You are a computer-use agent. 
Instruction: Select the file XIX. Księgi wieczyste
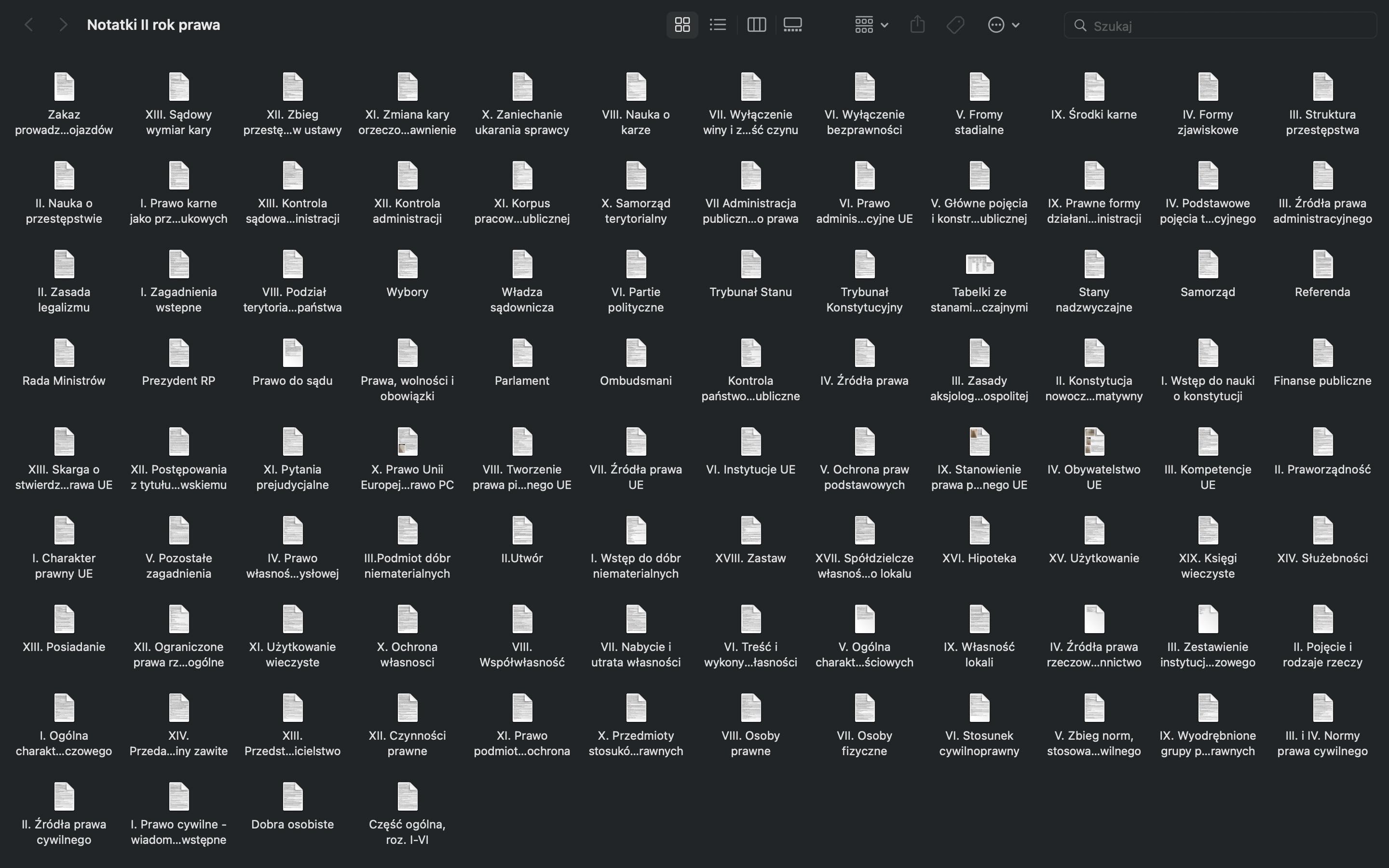(x=1208, y=548)
